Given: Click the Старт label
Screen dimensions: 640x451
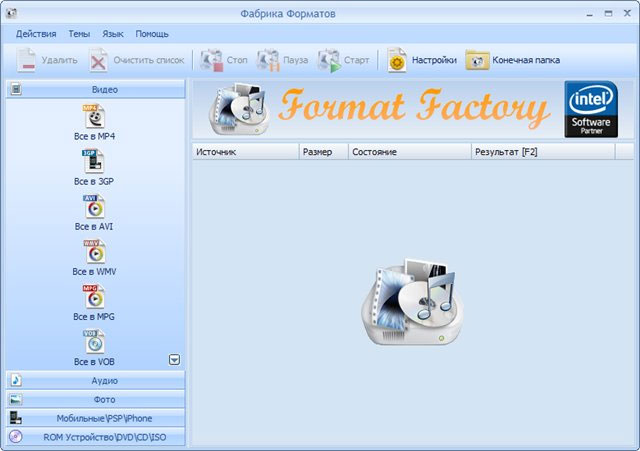Looking at the screenshot, I should click(x=356, y=60).
